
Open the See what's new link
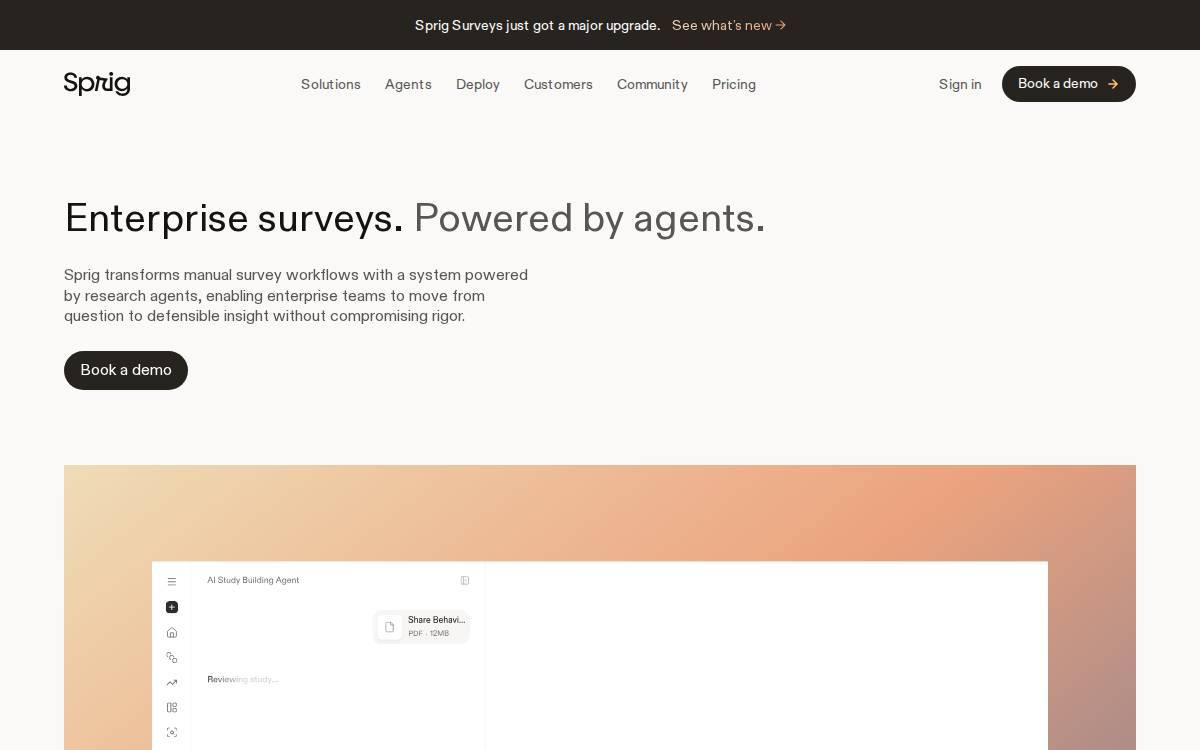(729, 25)
